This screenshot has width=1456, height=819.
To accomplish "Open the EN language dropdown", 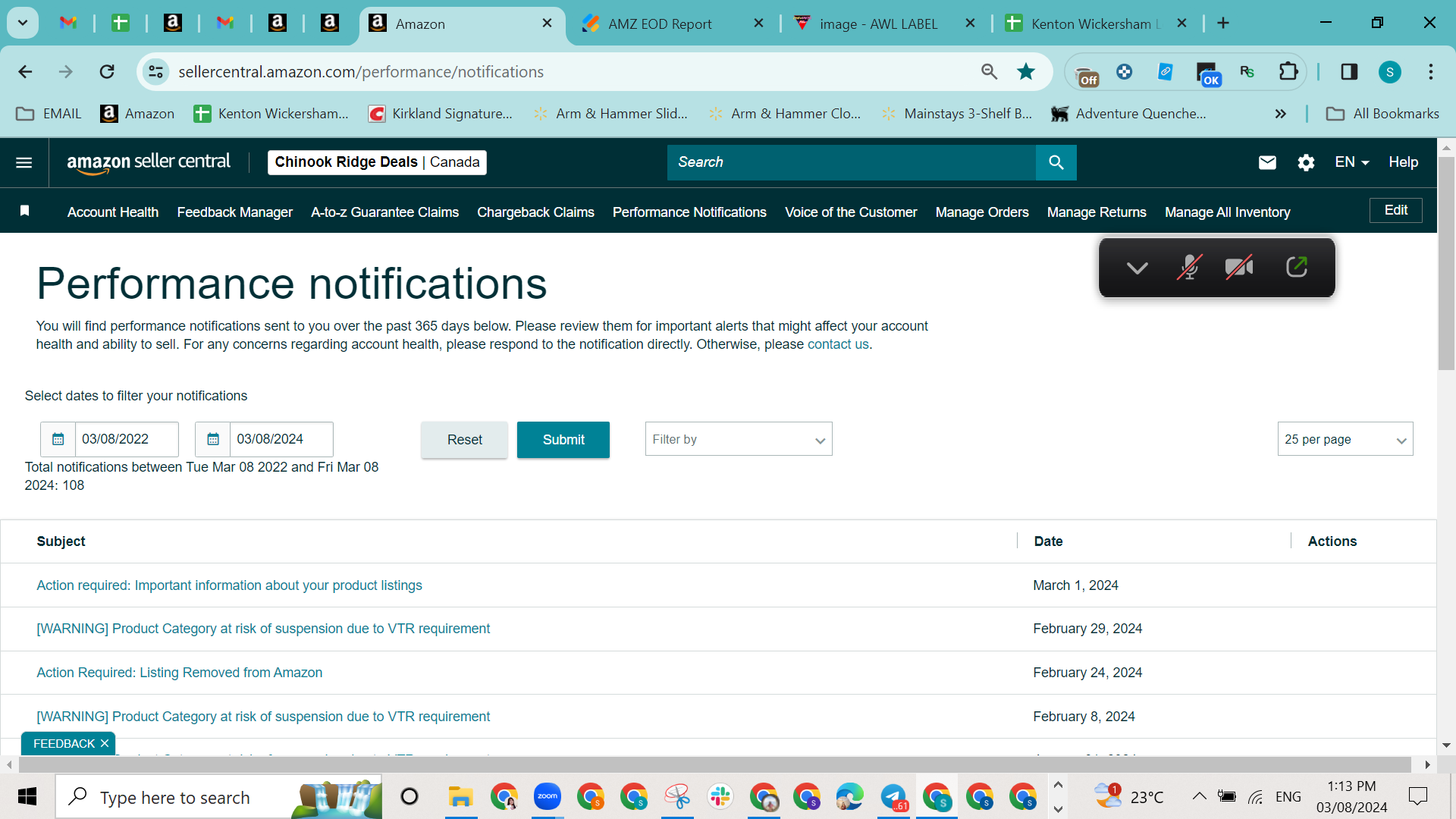I will tap(1351, 162).
